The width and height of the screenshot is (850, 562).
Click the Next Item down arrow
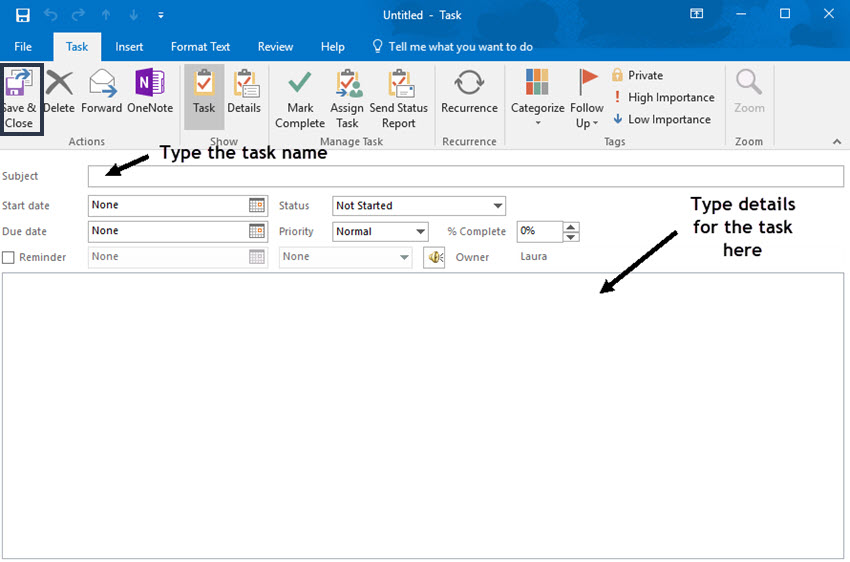coord(134,15)
